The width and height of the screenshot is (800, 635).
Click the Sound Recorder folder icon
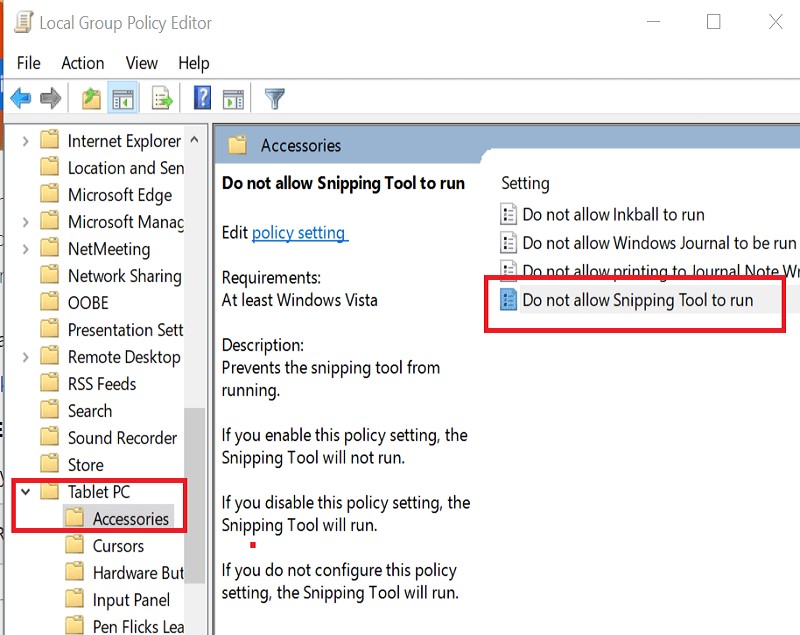(x=49, y=437)
